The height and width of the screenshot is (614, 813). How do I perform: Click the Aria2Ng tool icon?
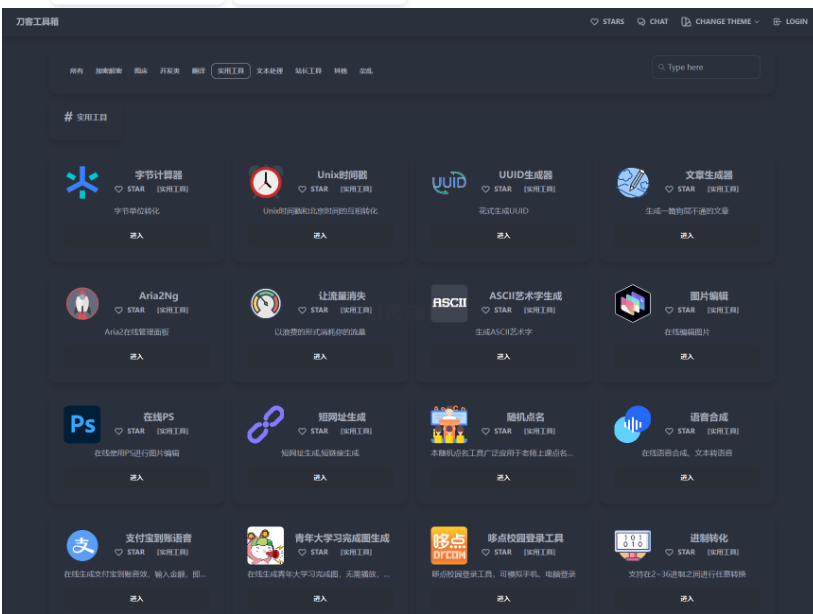click(82, 303)
